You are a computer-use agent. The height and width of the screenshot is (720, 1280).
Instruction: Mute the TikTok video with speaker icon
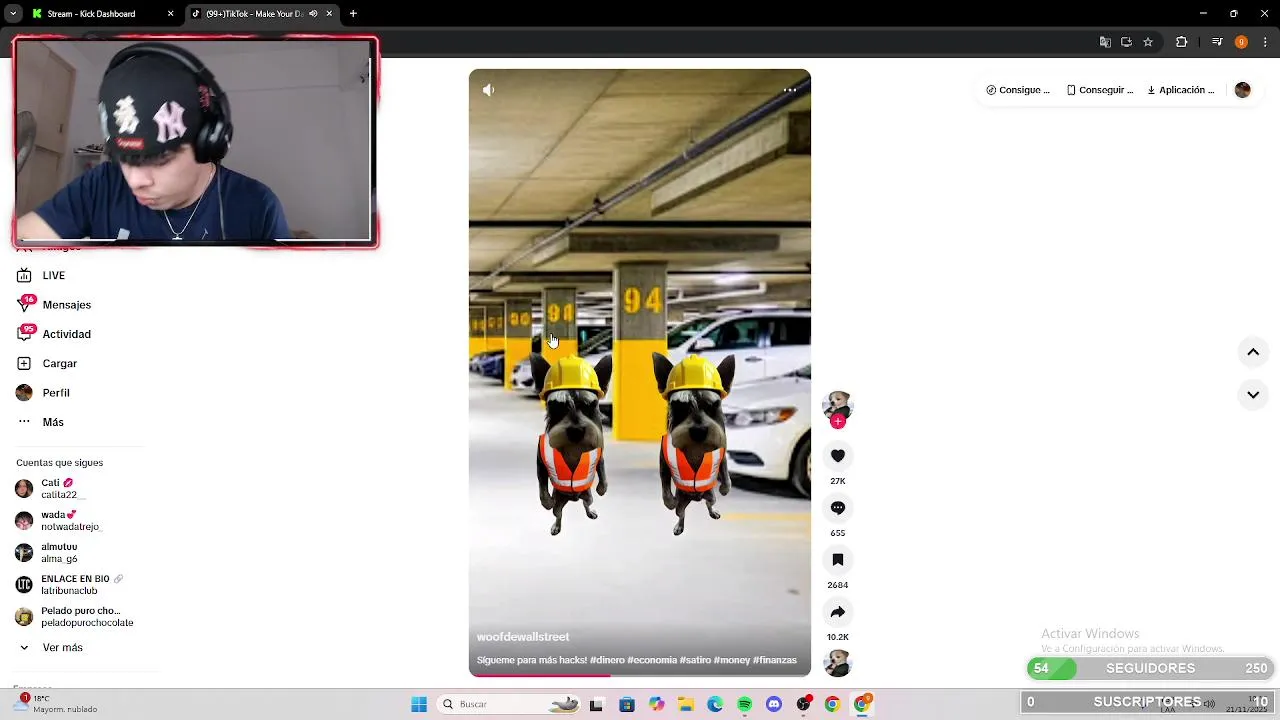[x=488, y=90]
